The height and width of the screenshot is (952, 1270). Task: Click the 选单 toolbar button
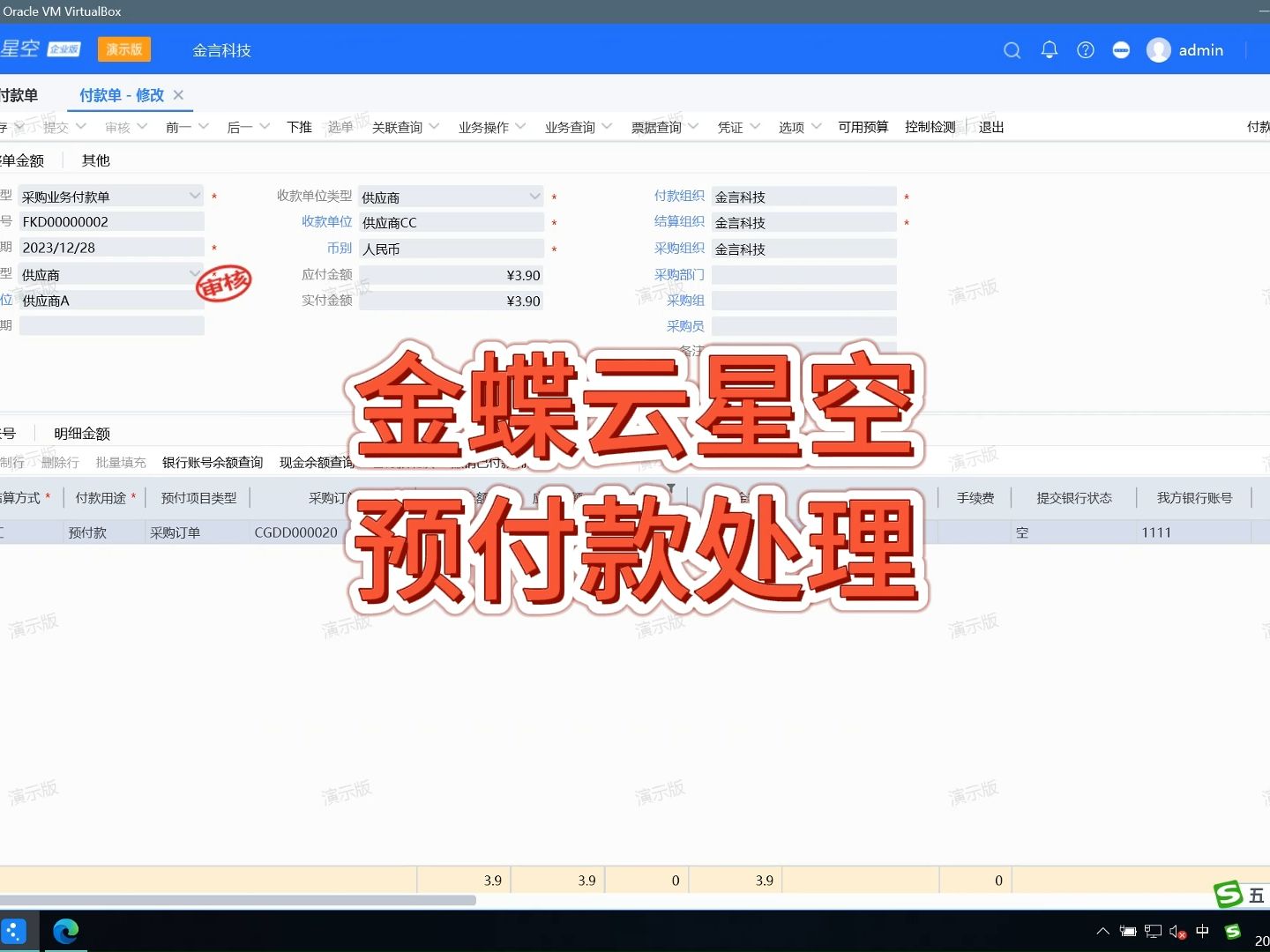coord(340,127)
